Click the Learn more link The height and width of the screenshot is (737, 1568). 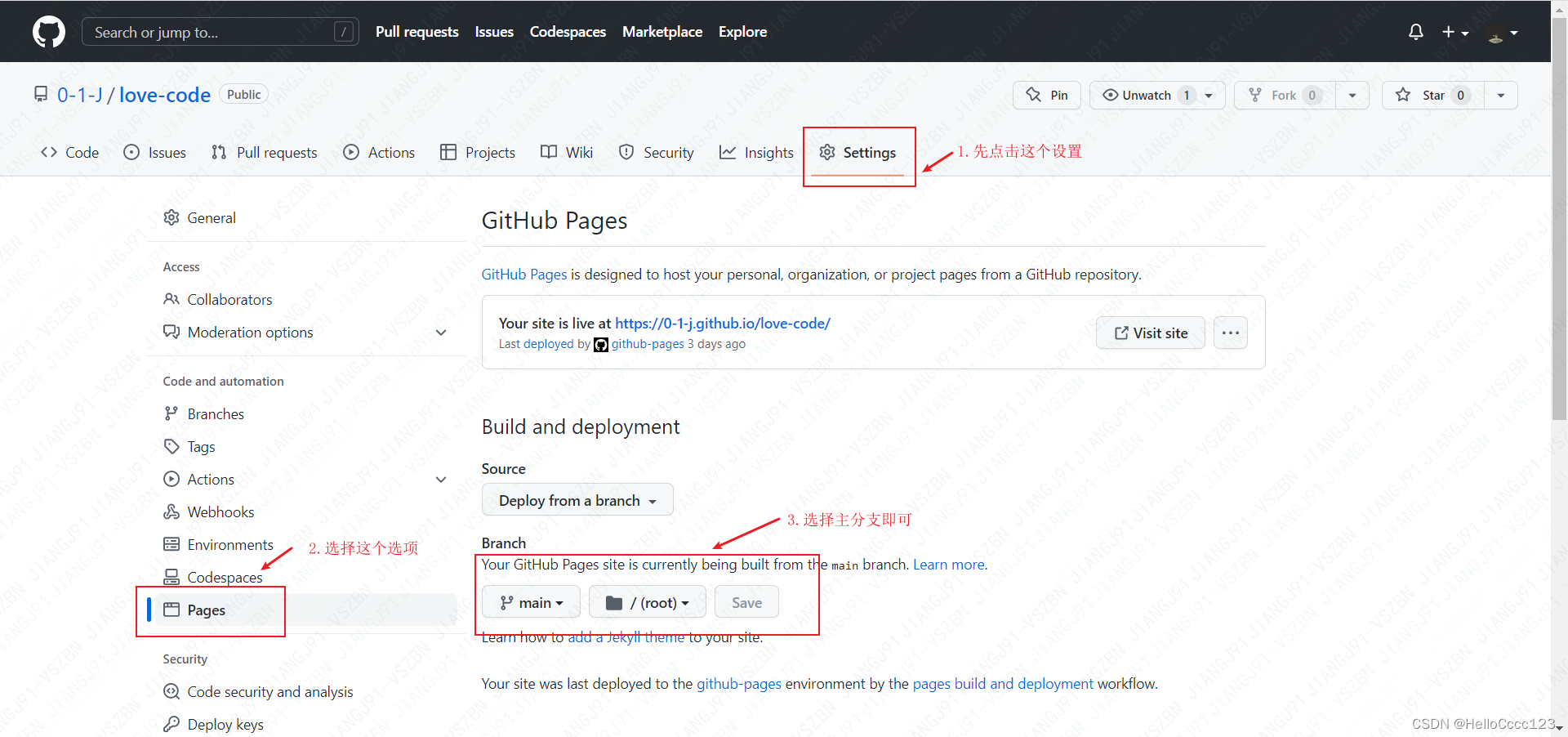(x=949, y=565)
